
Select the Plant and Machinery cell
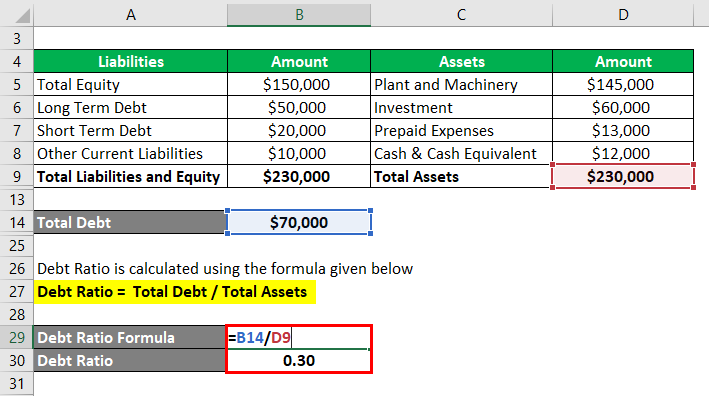(x=461, y=85)
